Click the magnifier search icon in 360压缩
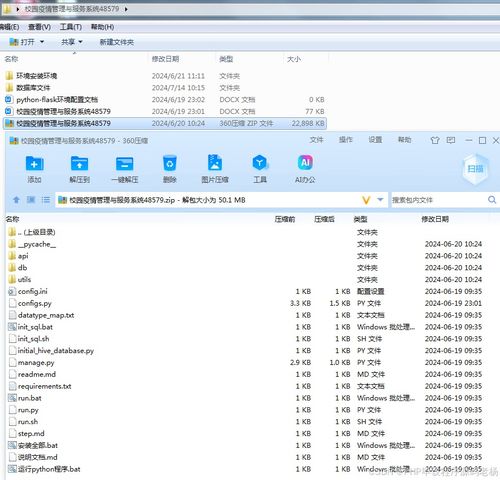 pyautogui.click(x=492, y=200)
